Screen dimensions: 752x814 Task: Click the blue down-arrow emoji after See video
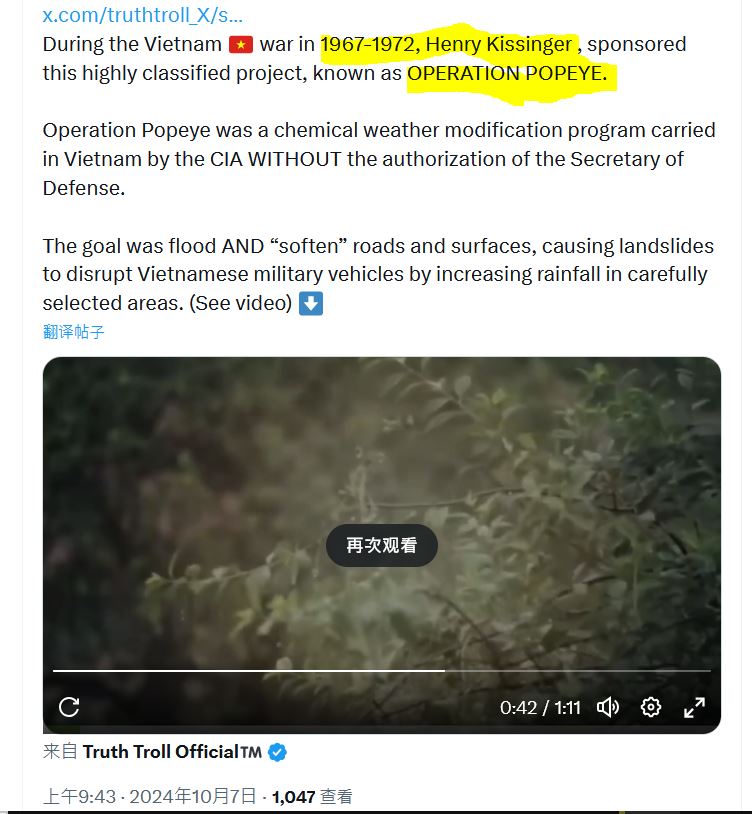pos(311,303)
